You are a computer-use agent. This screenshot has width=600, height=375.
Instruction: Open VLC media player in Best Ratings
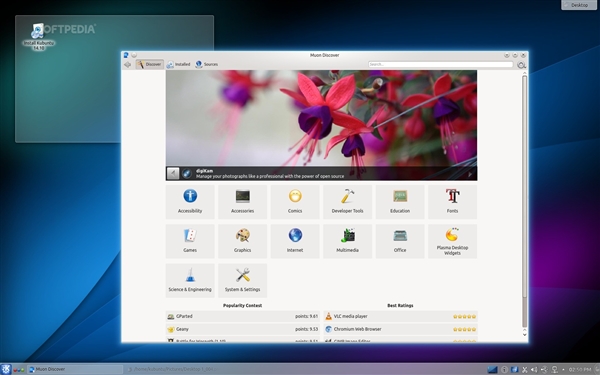pos(401,316)
